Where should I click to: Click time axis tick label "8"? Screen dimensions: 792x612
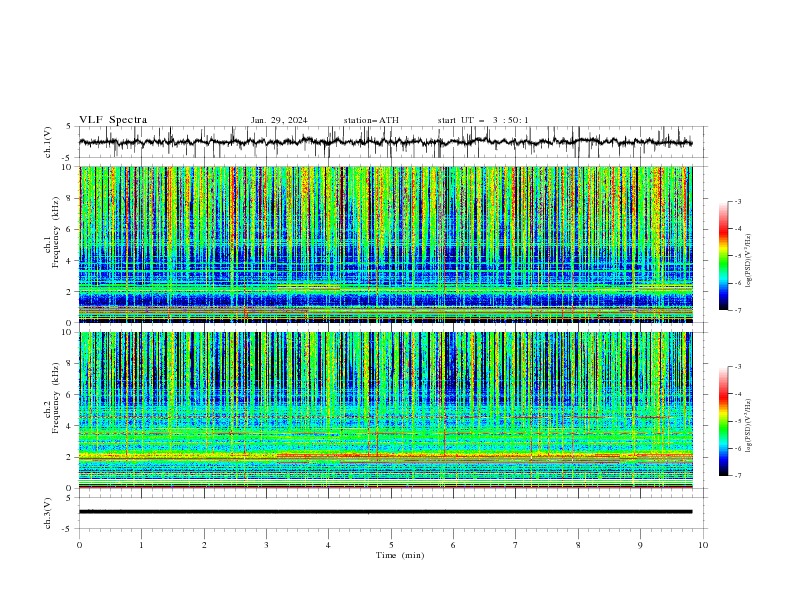578,545
